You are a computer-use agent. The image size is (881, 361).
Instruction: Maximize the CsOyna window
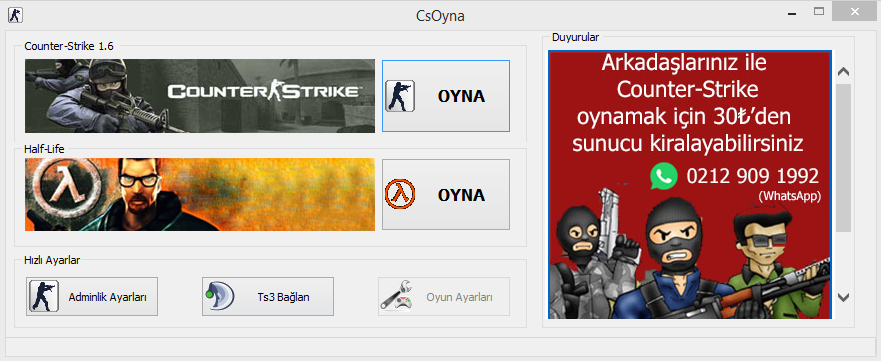pos(819,12)
